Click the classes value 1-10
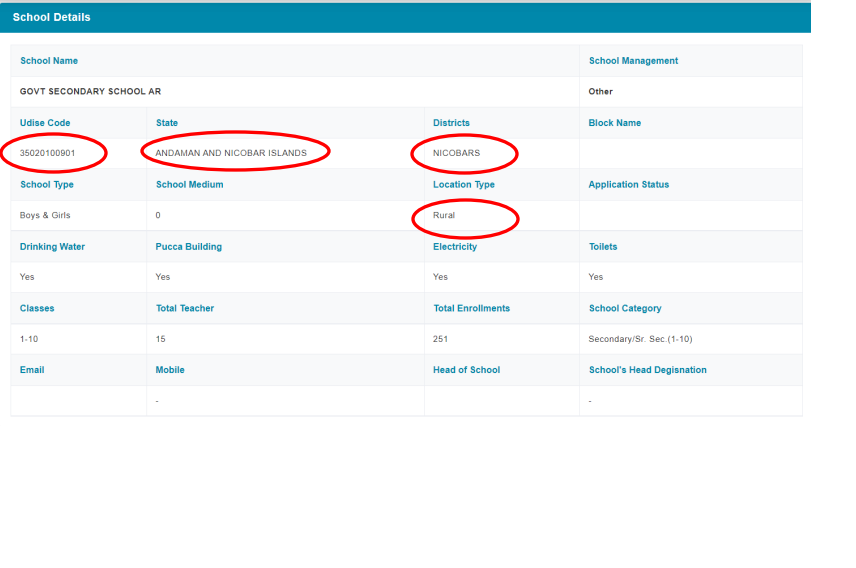The image size is (856, 568). tap(29, 339)
